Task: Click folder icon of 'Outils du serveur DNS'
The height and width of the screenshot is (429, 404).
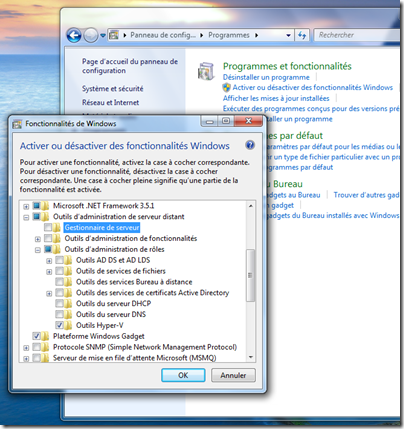Action: pos(68,314)
